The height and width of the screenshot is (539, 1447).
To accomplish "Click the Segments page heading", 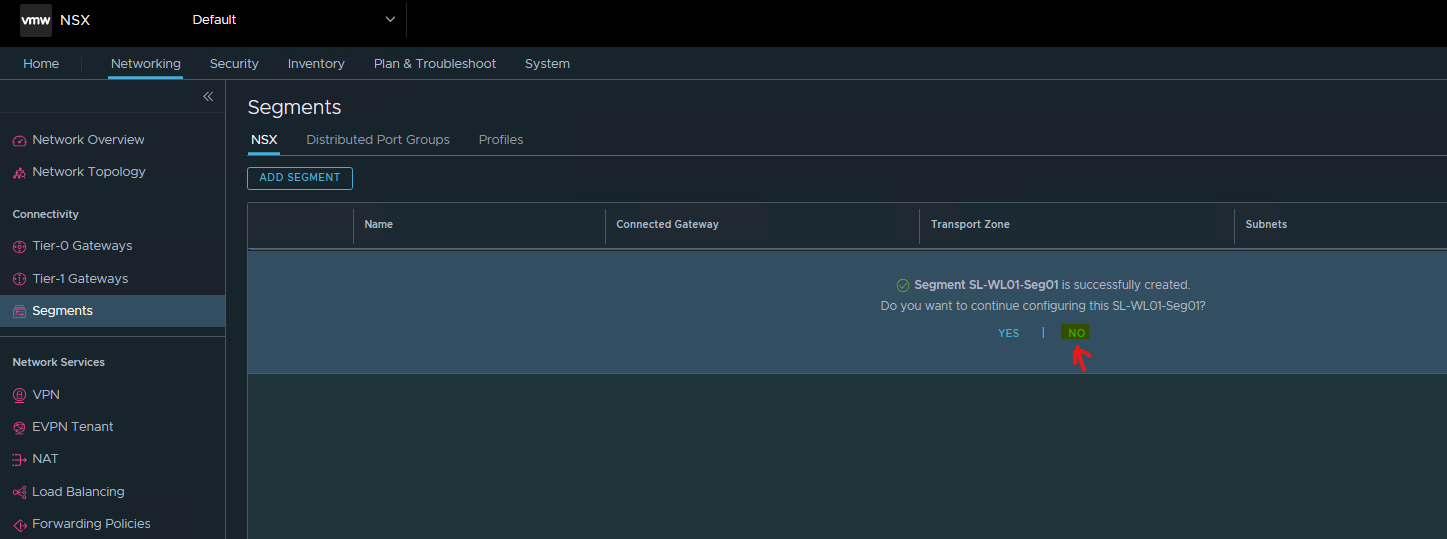I will click(294, 107).
